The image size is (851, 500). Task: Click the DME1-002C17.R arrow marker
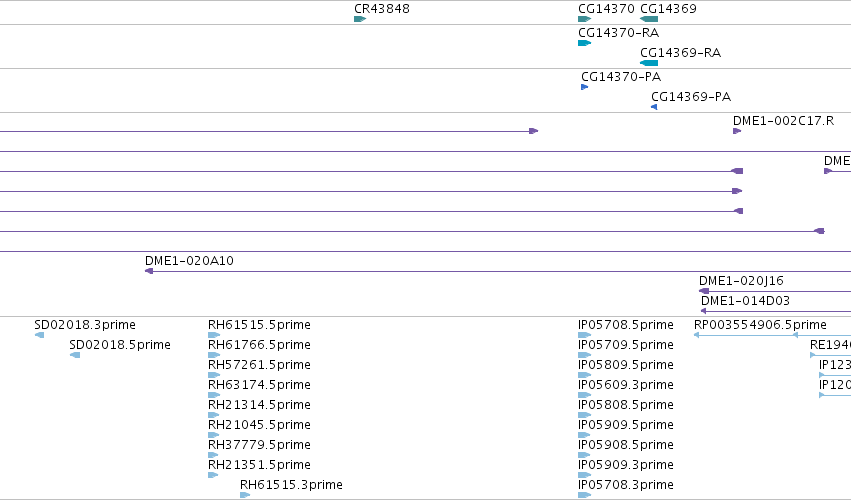coord(737,131)
